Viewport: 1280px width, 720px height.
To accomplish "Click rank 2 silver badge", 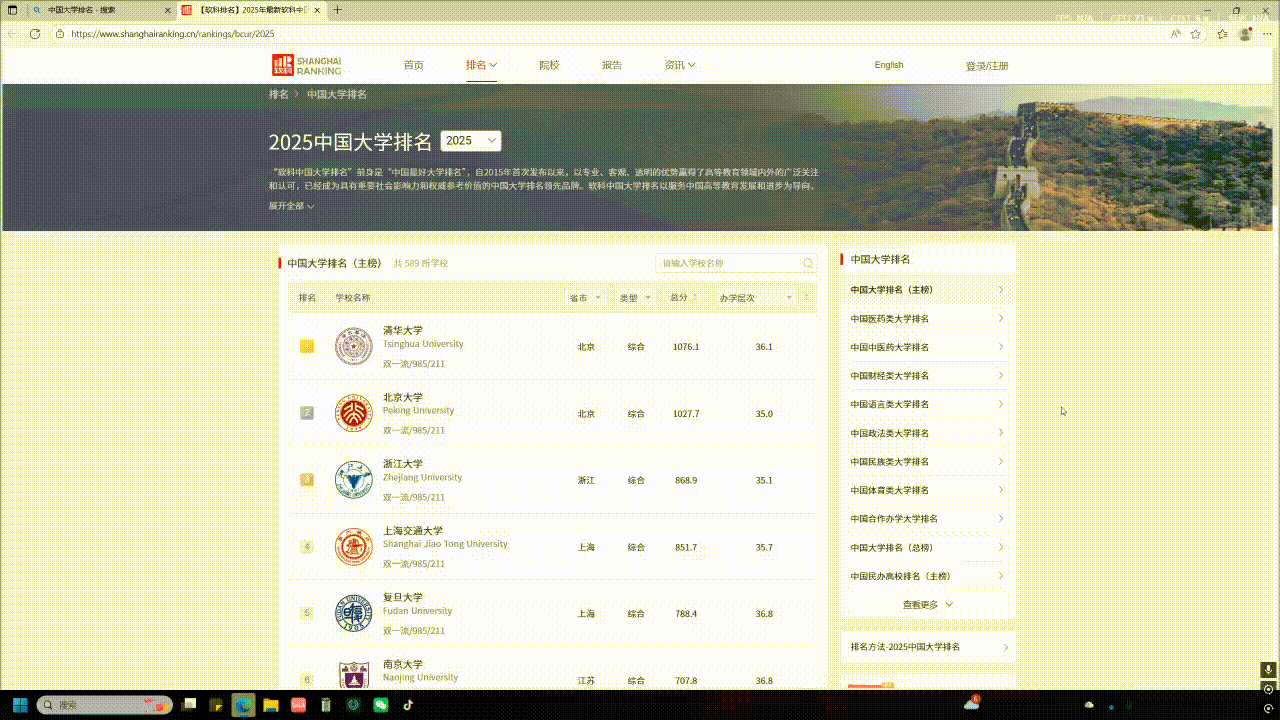I will pyautogui.click(x=307, y=413).
